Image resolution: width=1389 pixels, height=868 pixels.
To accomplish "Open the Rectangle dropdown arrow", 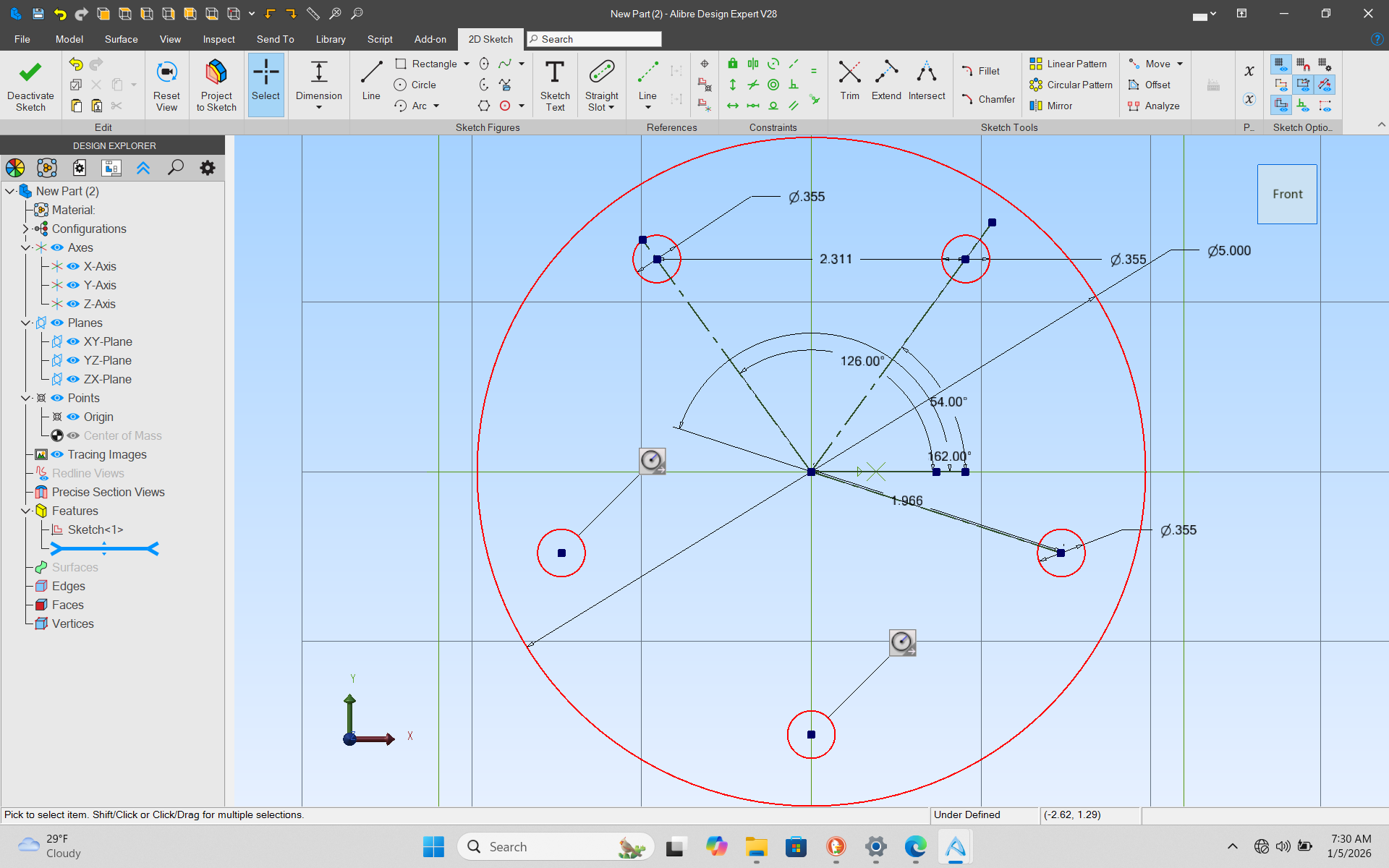I will (467, 64).
